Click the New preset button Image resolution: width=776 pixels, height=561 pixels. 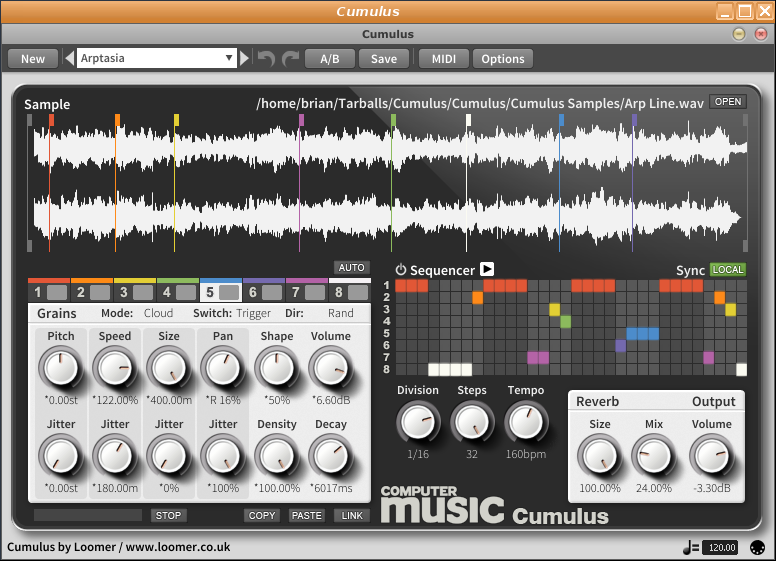click(33, 59)
